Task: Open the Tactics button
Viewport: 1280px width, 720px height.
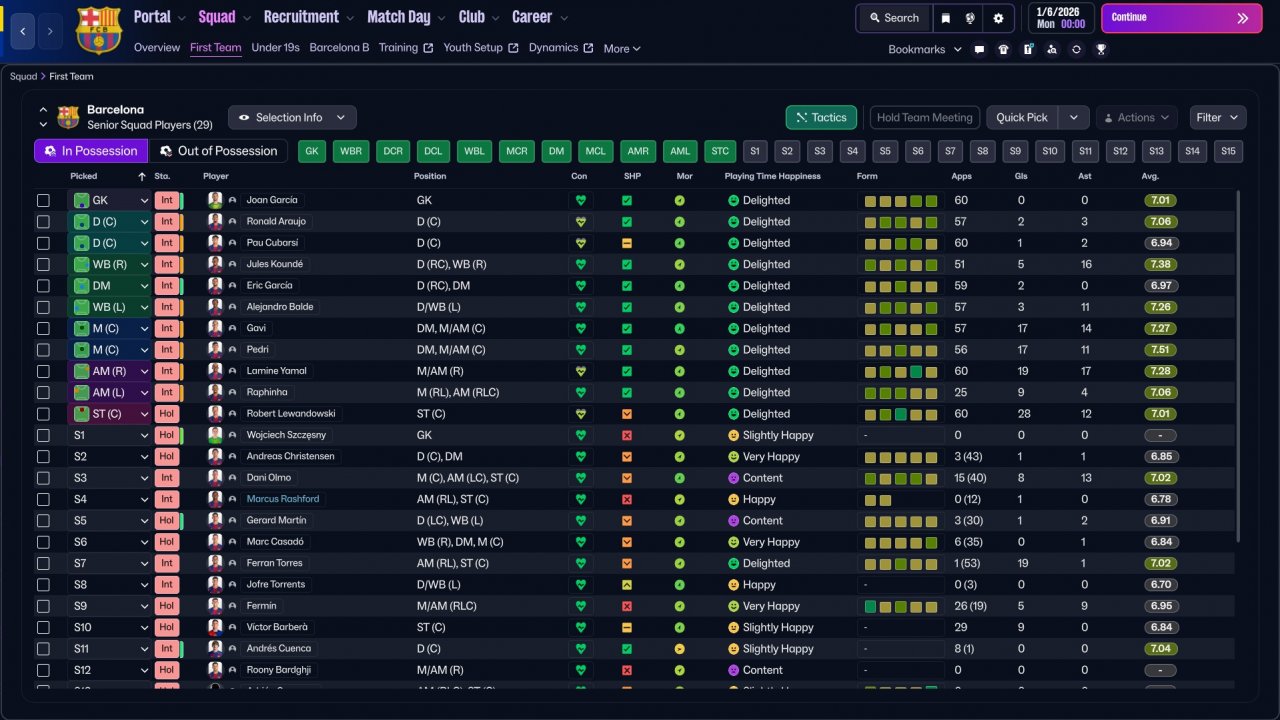Action: (821, 117)
